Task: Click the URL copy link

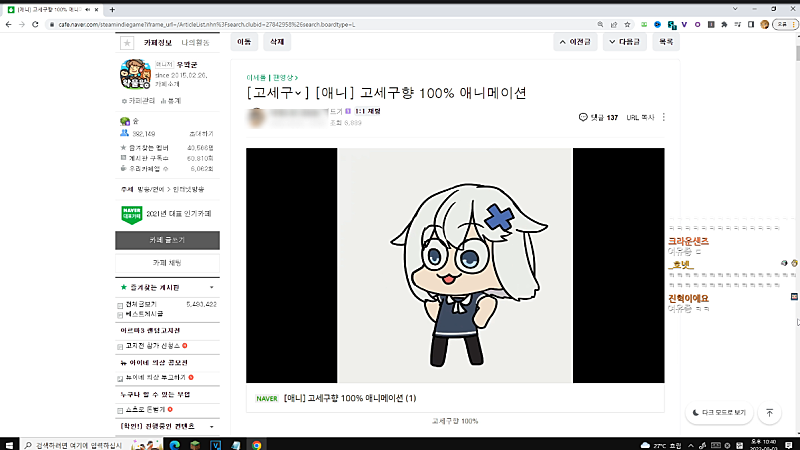Action: click(x=640, y=117)
